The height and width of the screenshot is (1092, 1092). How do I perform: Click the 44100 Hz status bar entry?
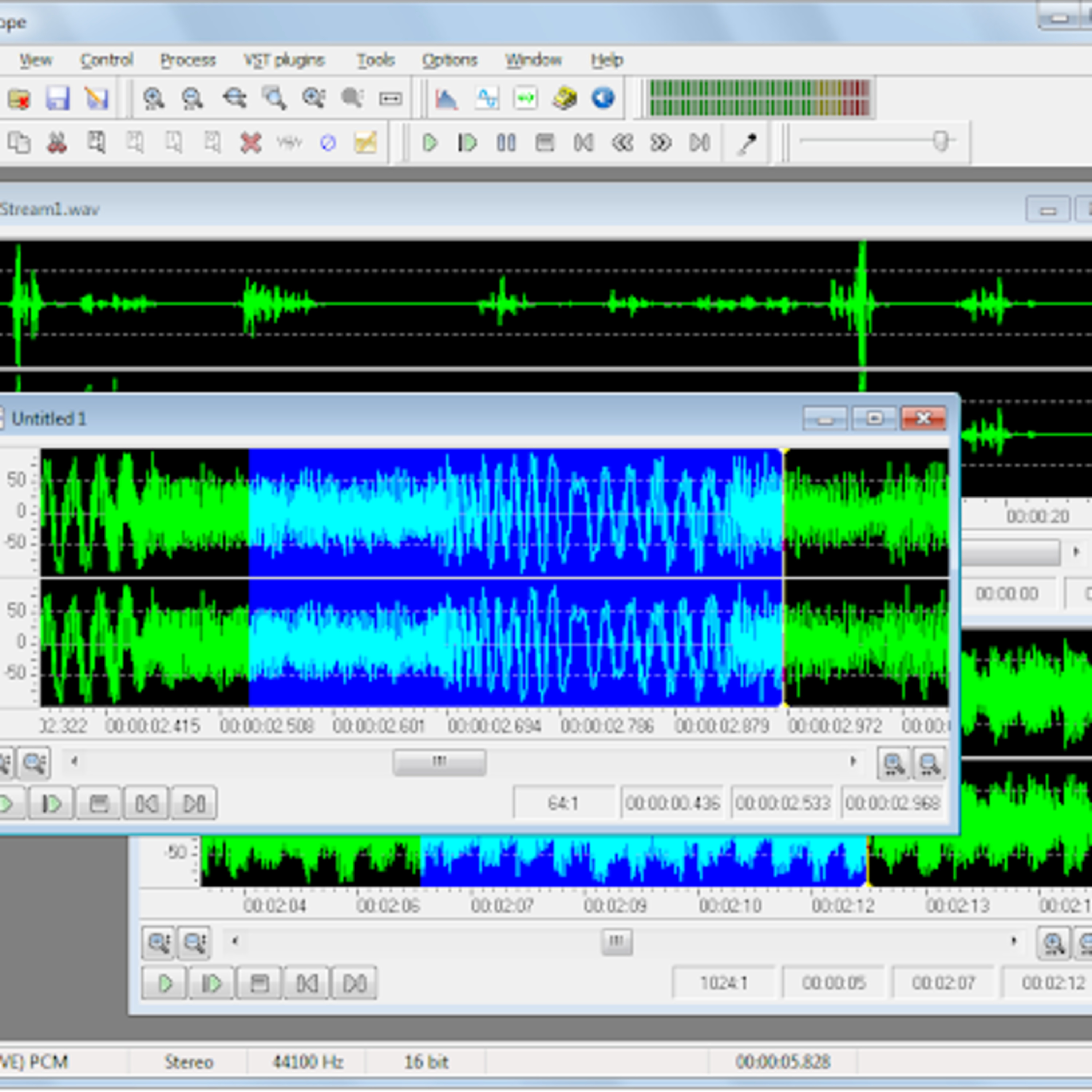(308, 1062)
